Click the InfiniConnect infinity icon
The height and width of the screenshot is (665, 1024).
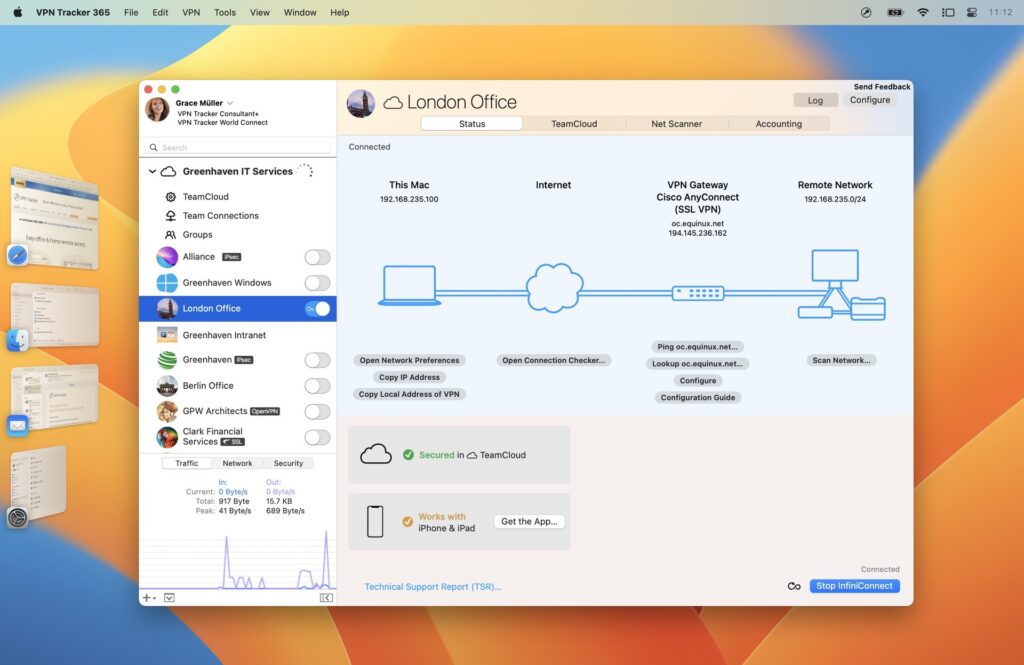point(794,587)
